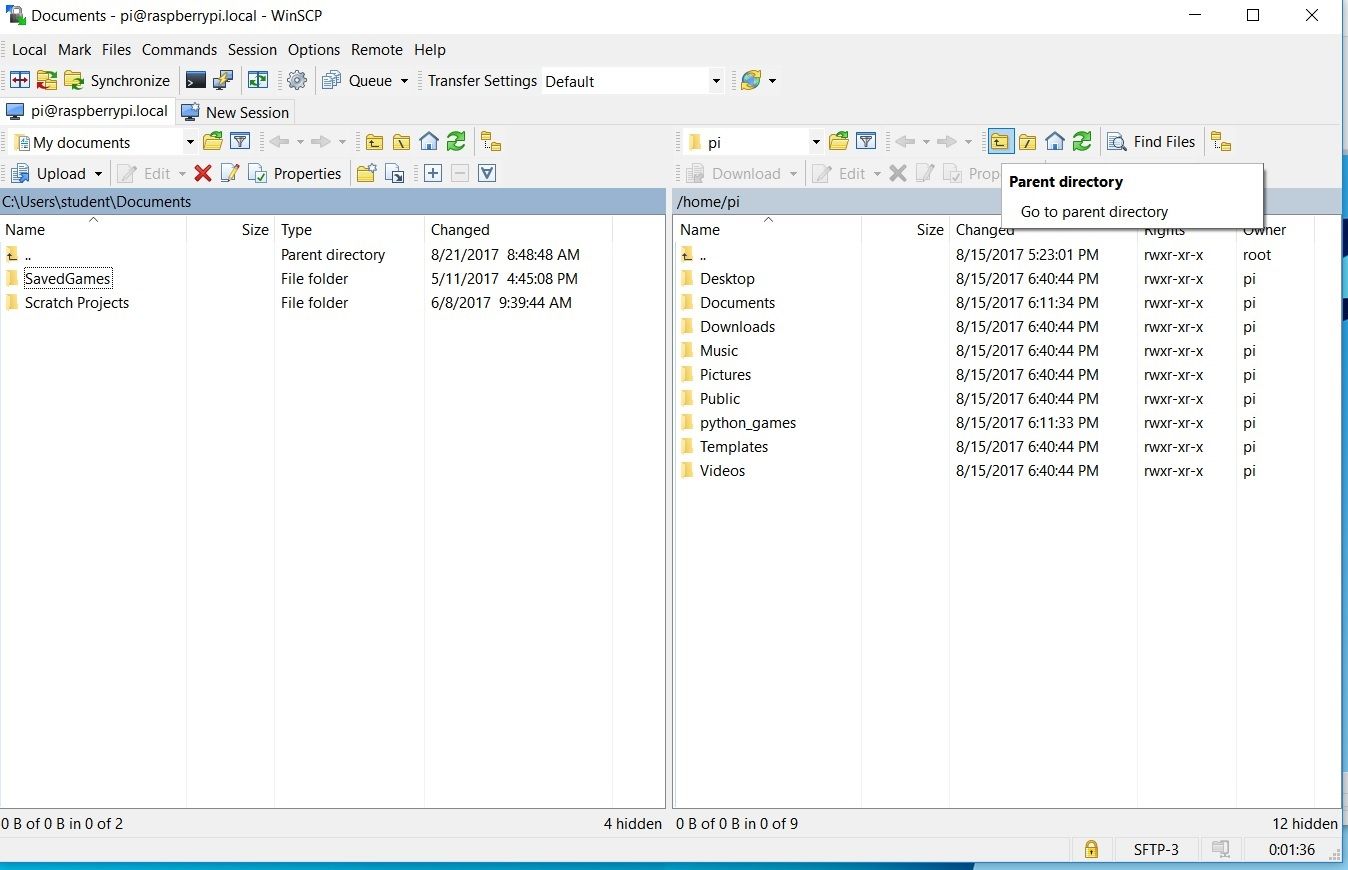Click the Synchronize button
1348x870 pixels.
(x=118, y=80)
